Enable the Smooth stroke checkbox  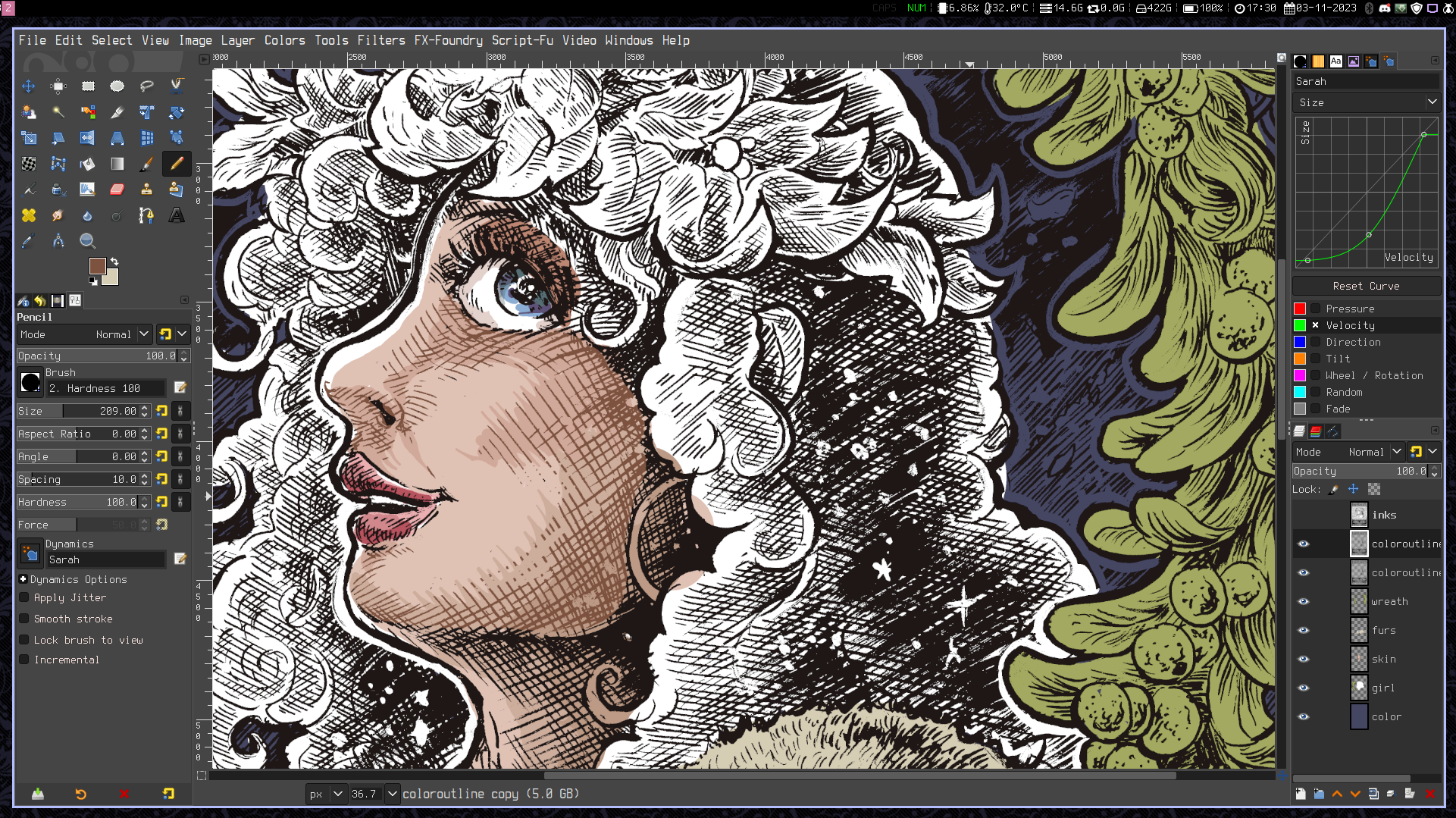(x=24, y=619)
